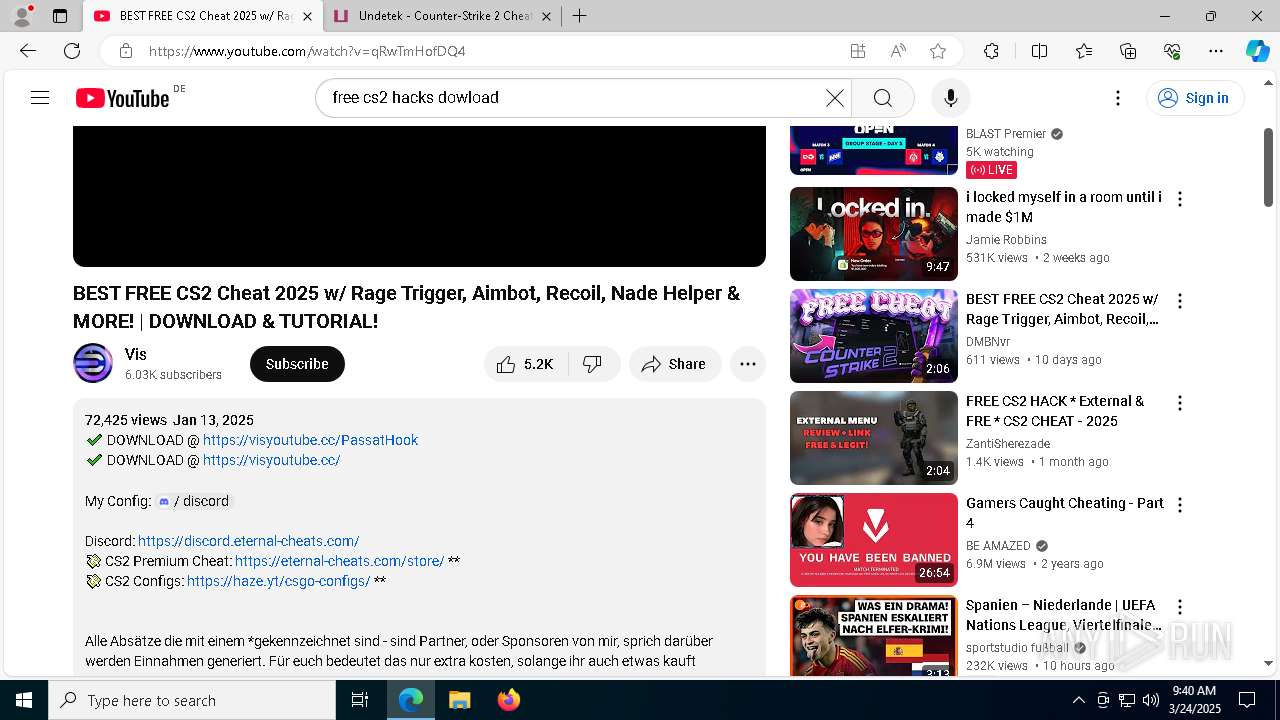Subscribe to the Vis channel
Screen dimensions: 1280x720
pyautogui.click(x=297, y=364)
